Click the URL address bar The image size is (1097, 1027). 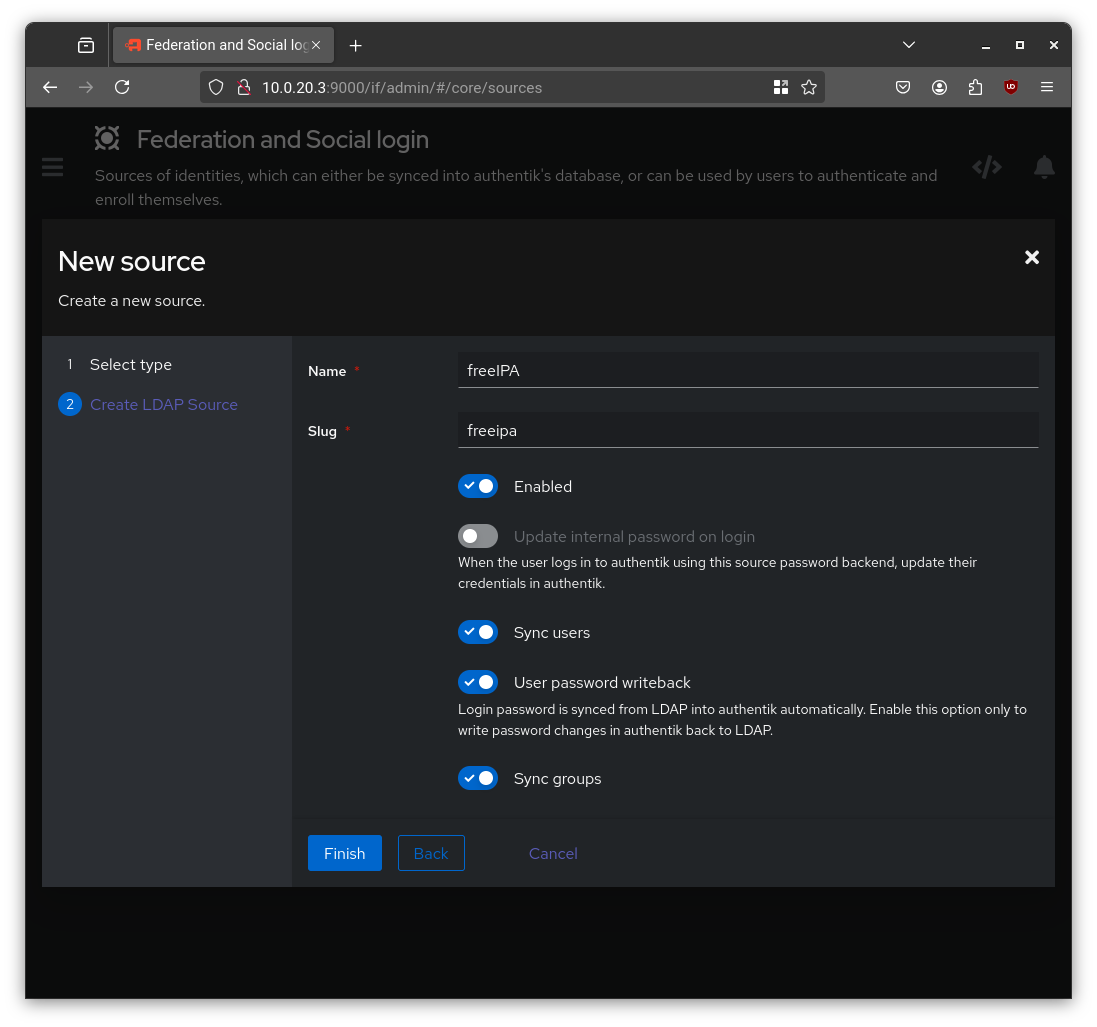[x=511, y=87]
